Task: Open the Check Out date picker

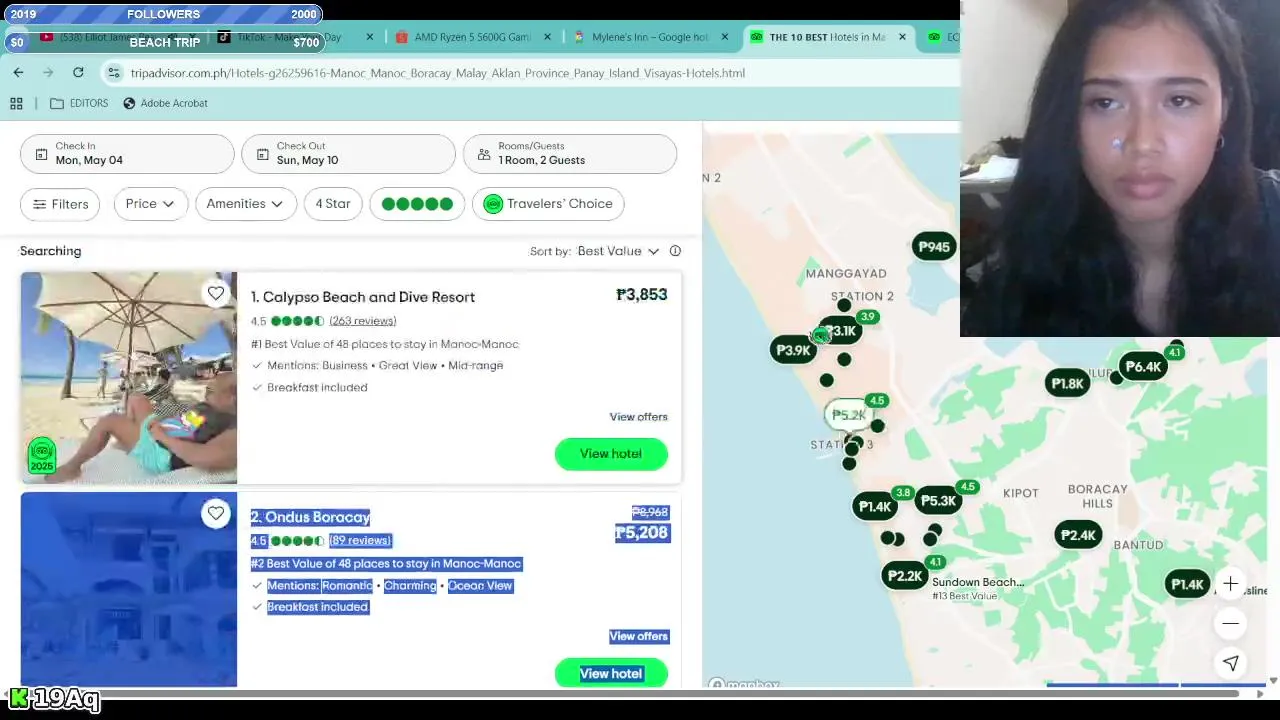Action: 348,154
